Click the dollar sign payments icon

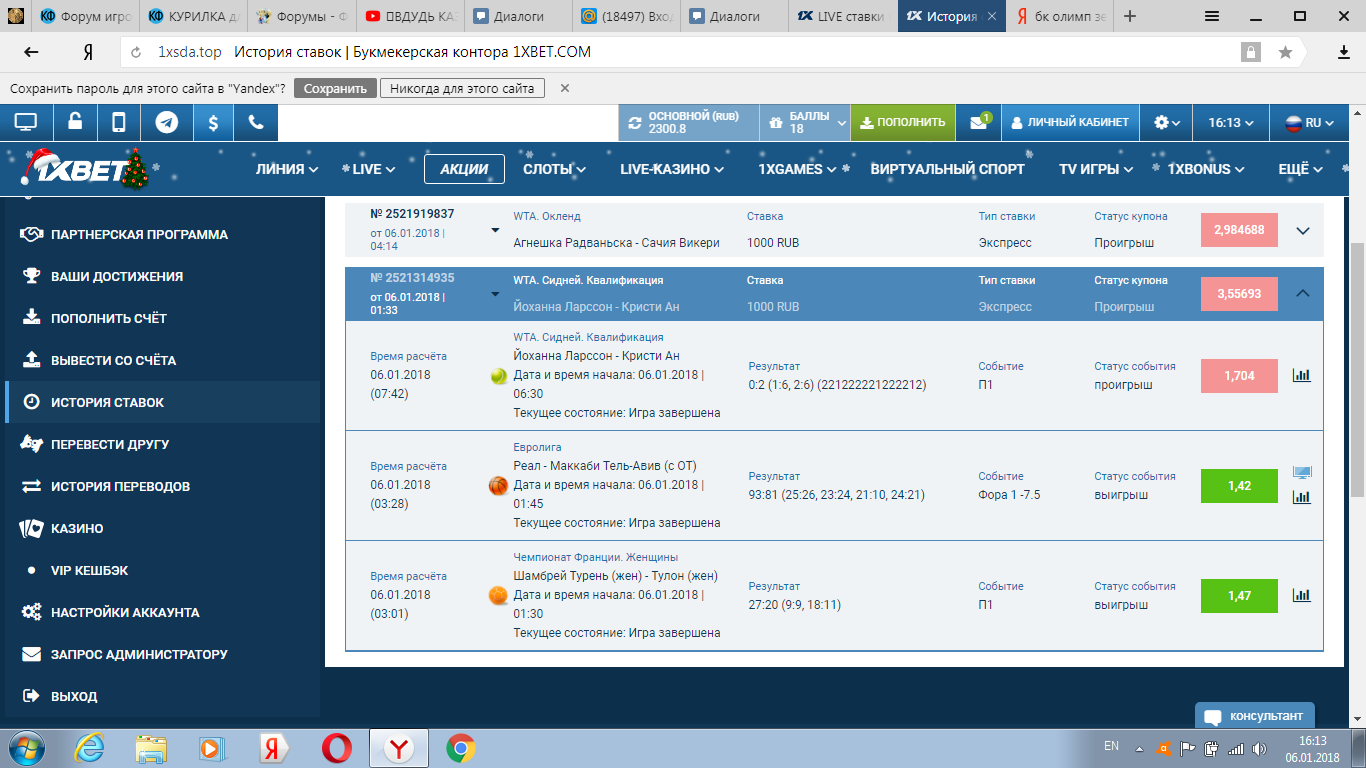[x=213, y=123]
